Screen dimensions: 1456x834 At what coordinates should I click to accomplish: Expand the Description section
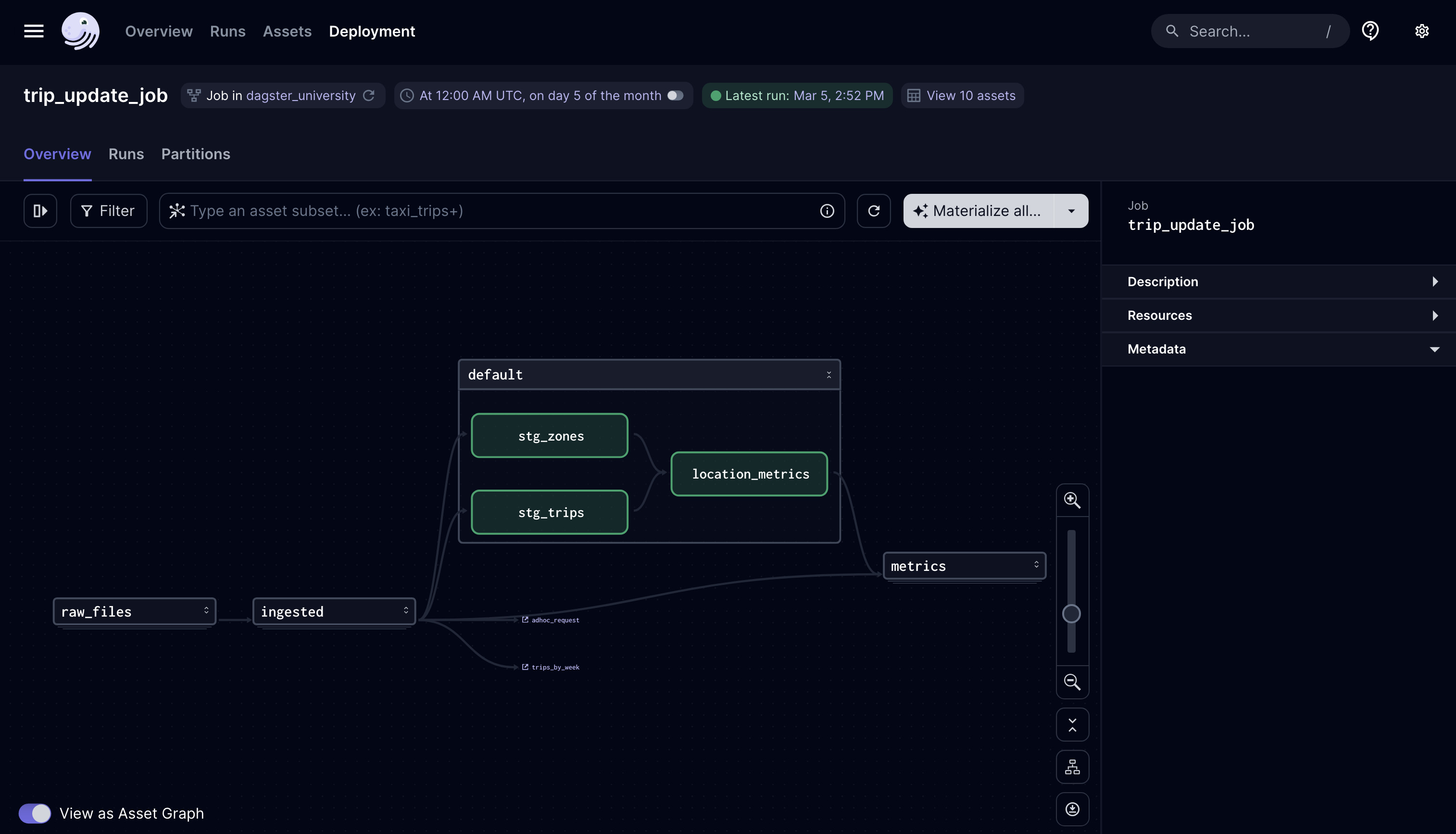[1278, 282]
